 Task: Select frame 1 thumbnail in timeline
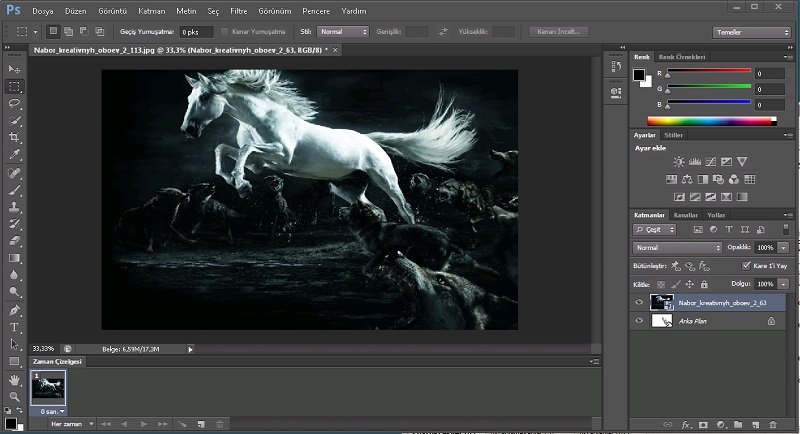pos(48,388)
